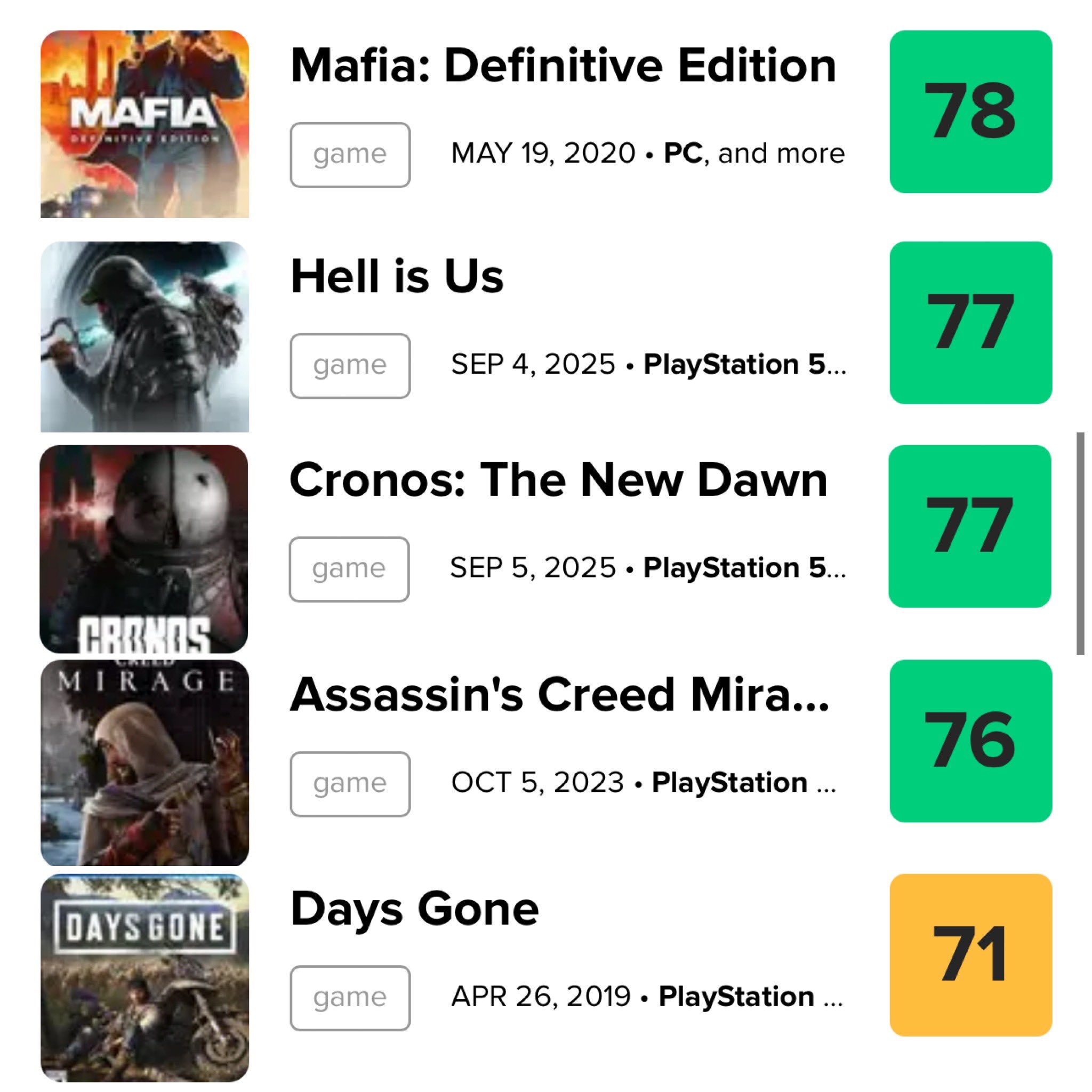Open the Mafia: Definitive Edition title link
Screen dimensions: 1092x1092
pyautogui.click(x=563, y=65)
